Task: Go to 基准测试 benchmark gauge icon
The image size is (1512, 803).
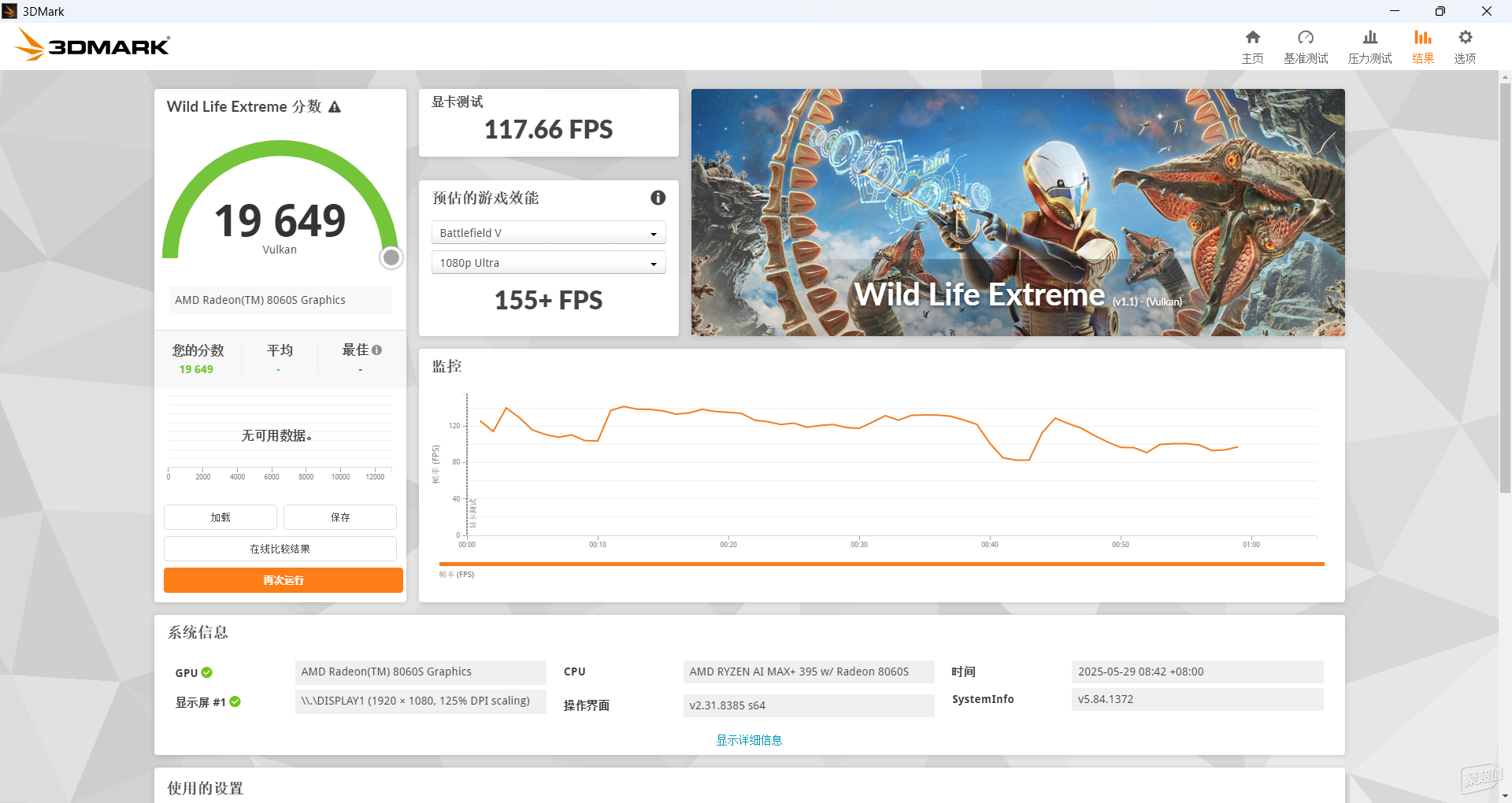Action: 1306,37
